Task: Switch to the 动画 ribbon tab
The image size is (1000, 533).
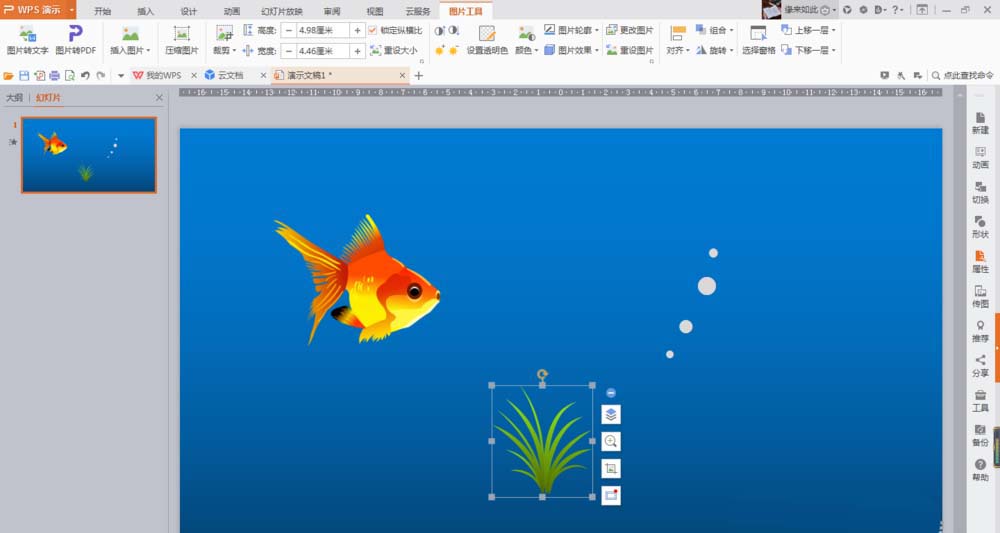Action: pyautogui.click(x=231, y=11)
